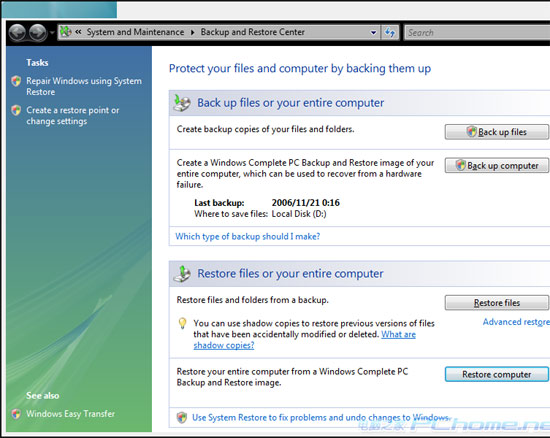Select the Last backup date 2006/11/21 0:16
550x438 pixels.
[306, 203]
